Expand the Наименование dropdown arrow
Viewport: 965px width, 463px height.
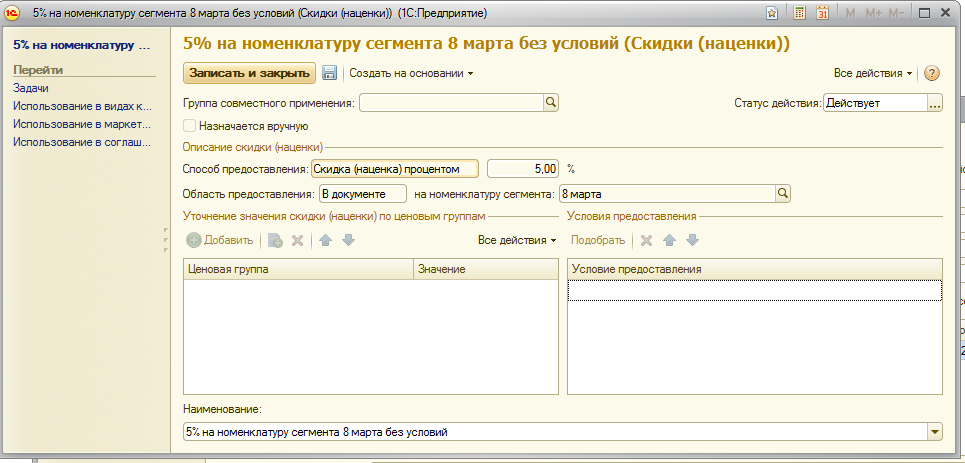click(935, 431)
